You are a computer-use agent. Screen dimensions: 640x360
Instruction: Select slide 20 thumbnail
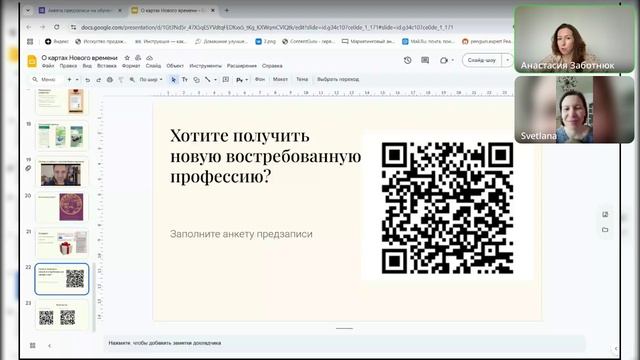(62, 208)
